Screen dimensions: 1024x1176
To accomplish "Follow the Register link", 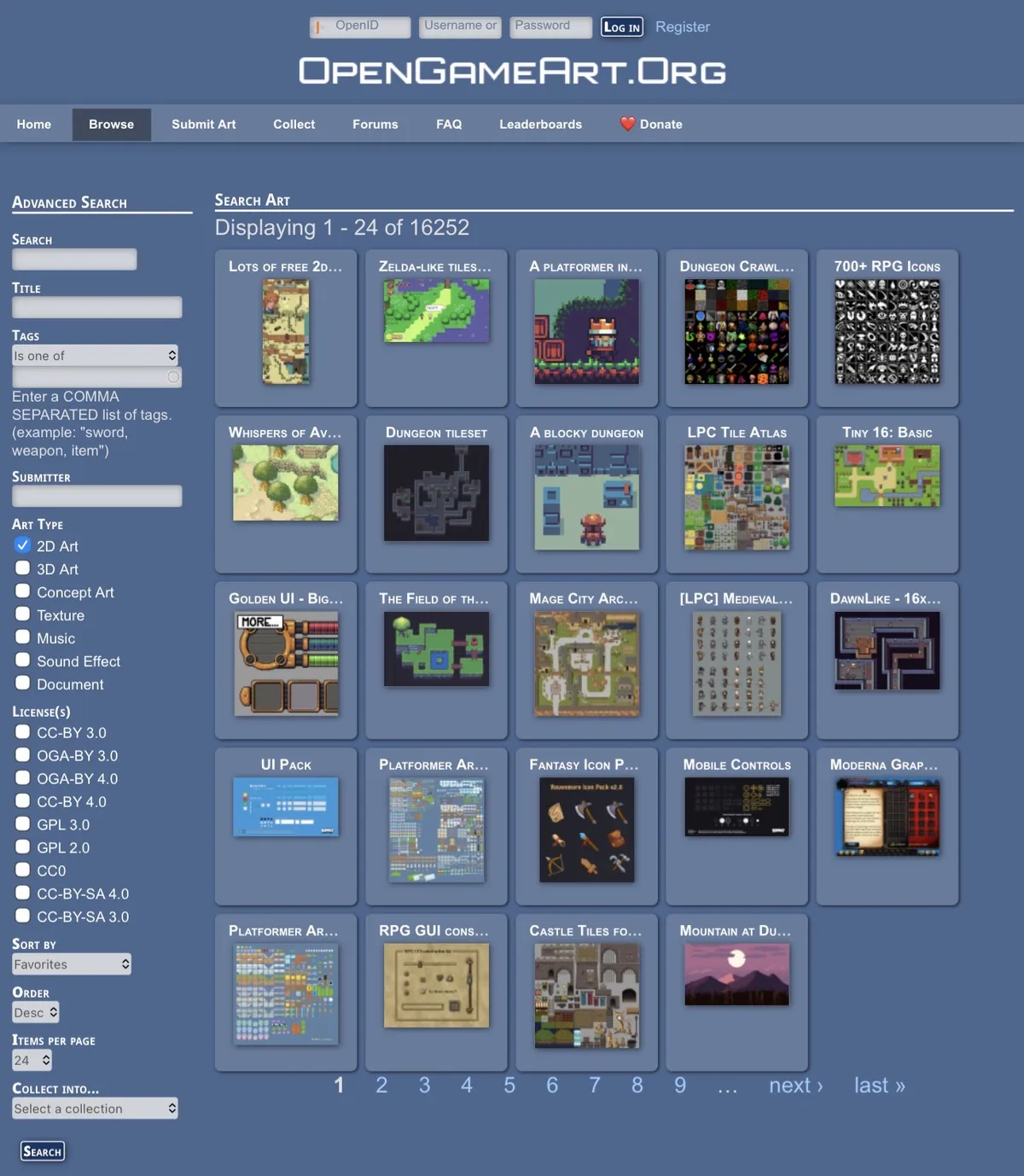I will [x=683, y=26].
